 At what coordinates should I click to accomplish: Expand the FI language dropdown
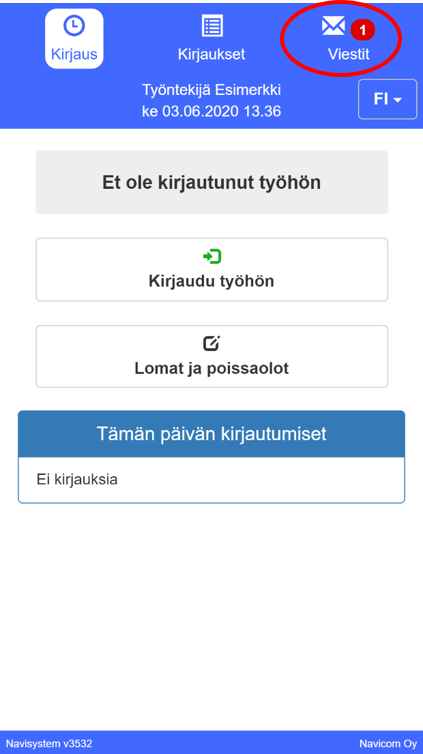click(387, 99)
